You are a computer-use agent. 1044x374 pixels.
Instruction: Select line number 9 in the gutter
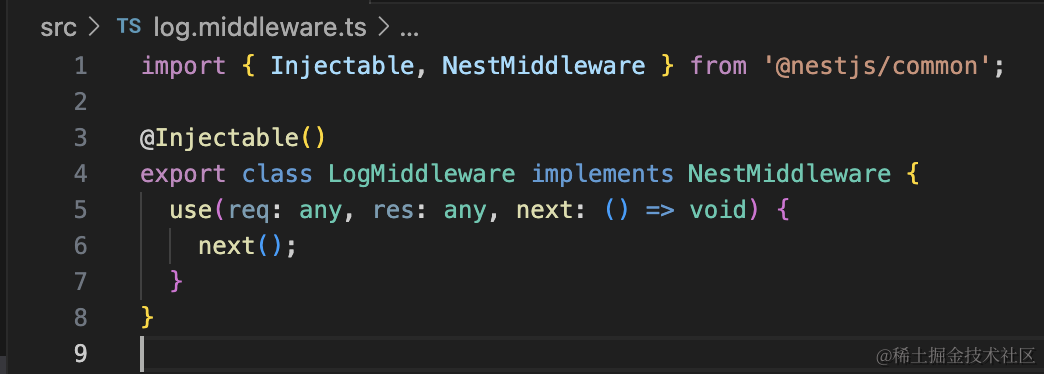pyautogui.click(x=81, y=353)
